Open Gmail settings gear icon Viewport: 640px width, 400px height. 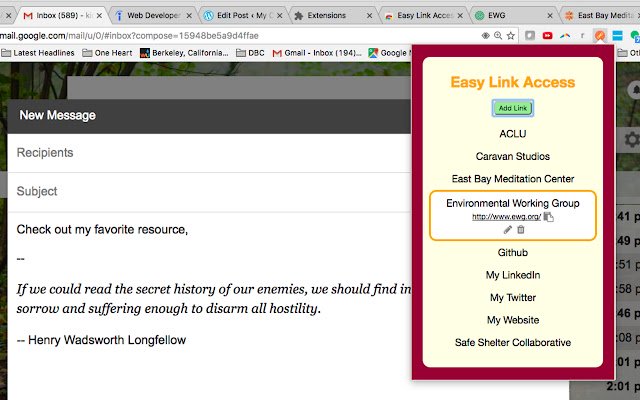pyautogui.click(x=632, y=140)
